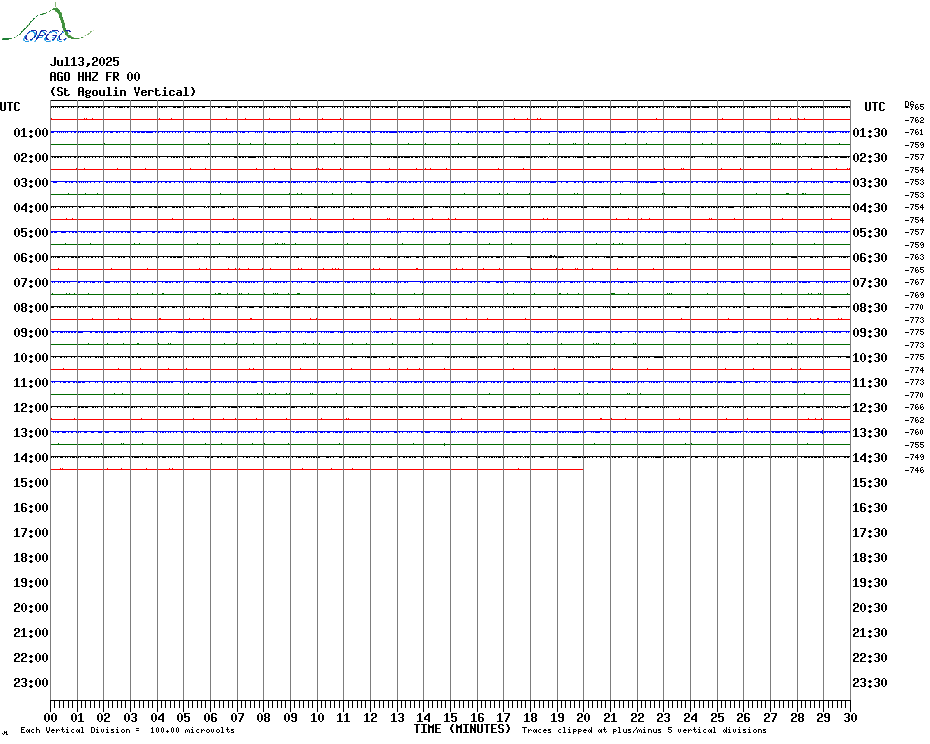Click the 14:00 hour label
The image size is (930, 744).
31,457
